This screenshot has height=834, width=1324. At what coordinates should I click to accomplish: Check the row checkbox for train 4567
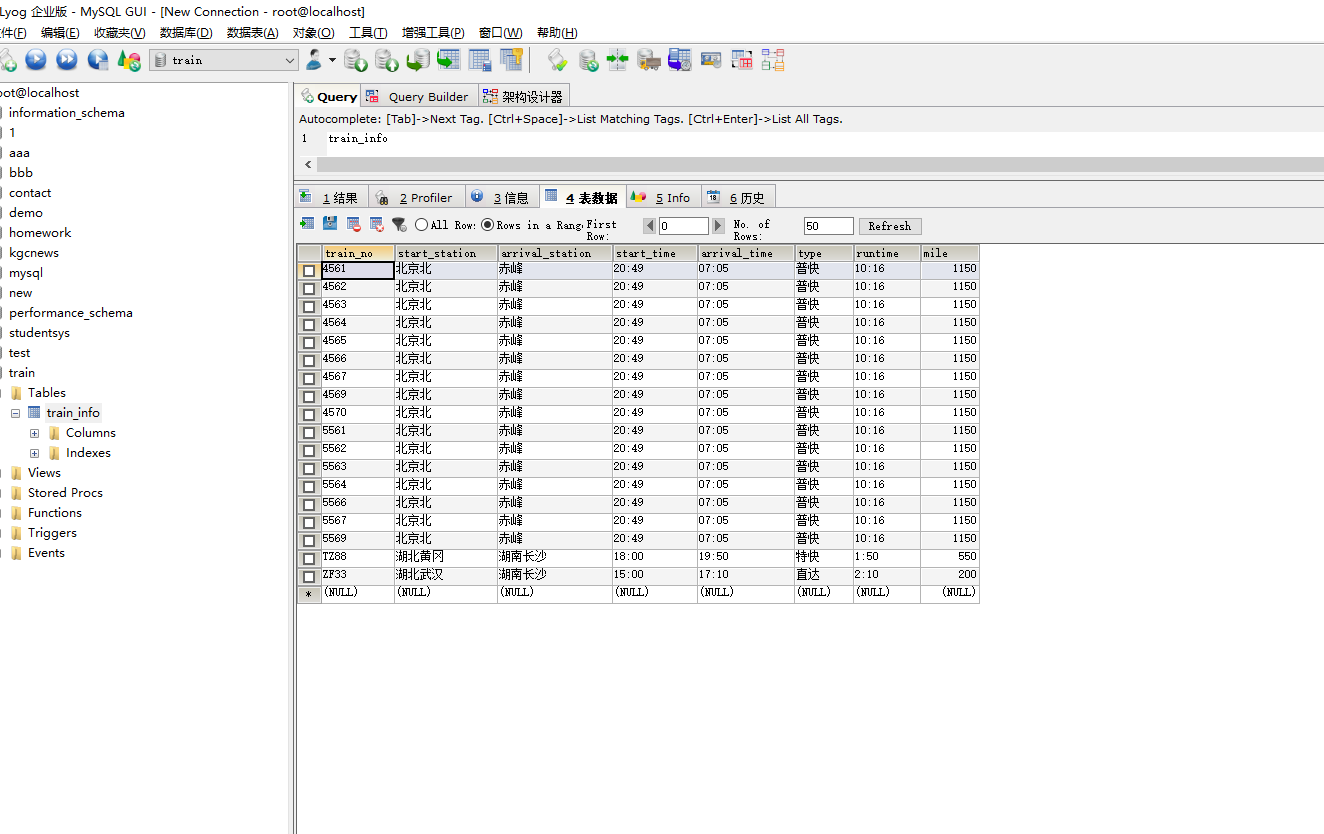point(309,379)
